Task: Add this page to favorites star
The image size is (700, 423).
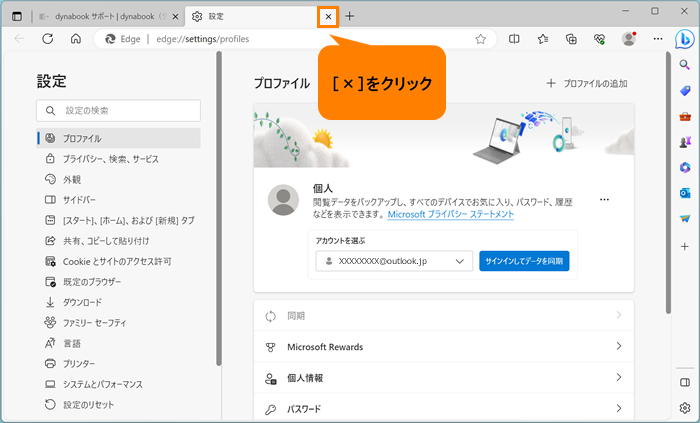Action: (x=480, y=39)
